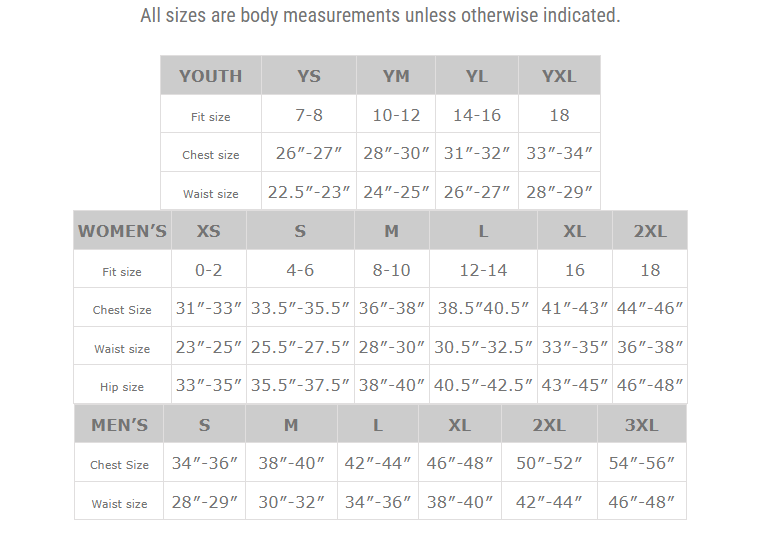Select the YXL youth size column header

pos(559,76)
